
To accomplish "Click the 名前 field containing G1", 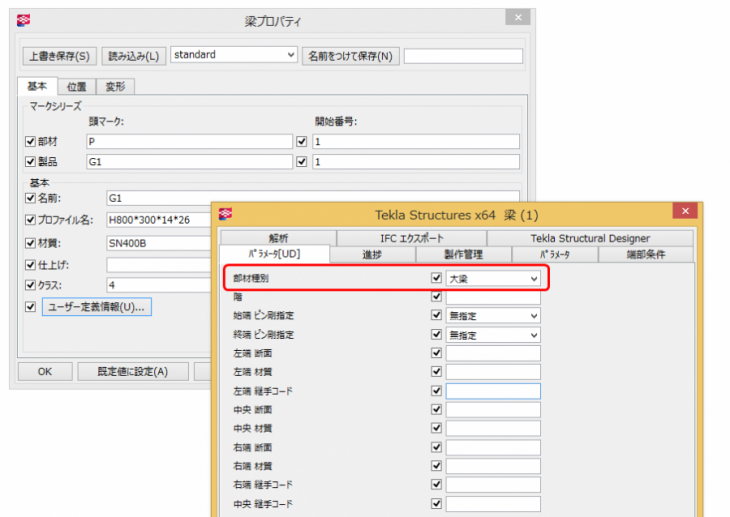I will (x=313, y=197).
